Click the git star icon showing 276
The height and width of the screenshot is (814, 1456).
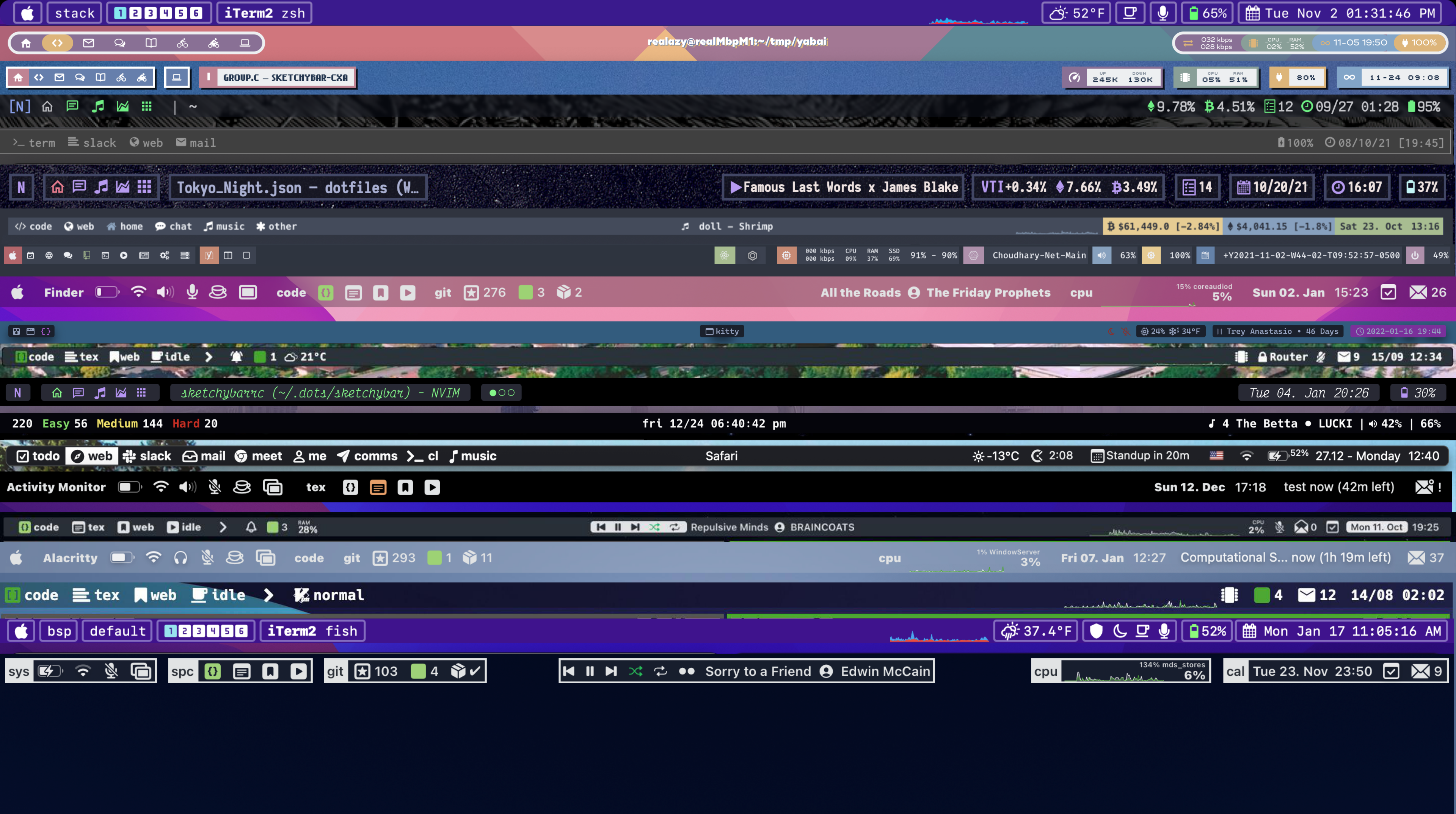(471, 293)
